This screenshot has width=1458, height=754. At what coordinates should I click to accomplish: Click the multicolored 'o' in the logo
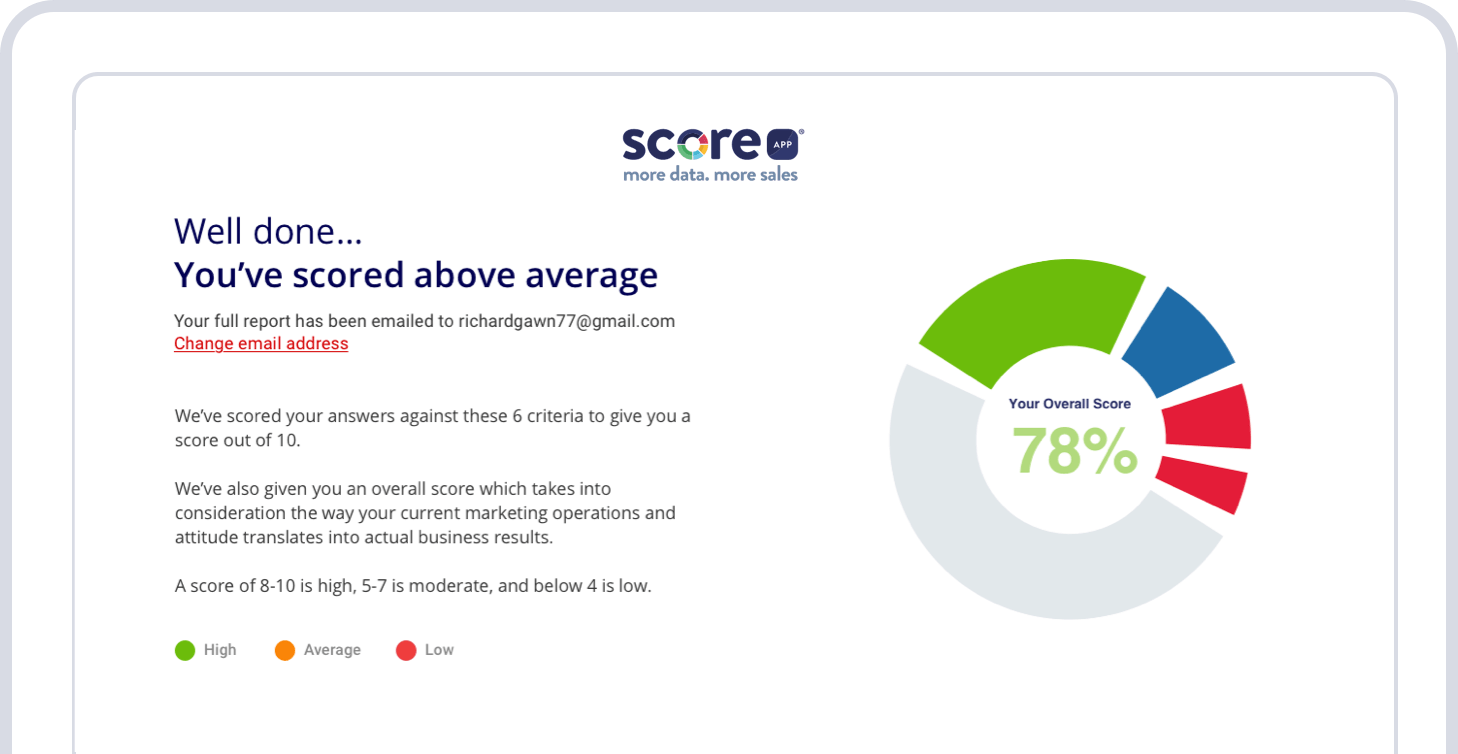[692, 145]
